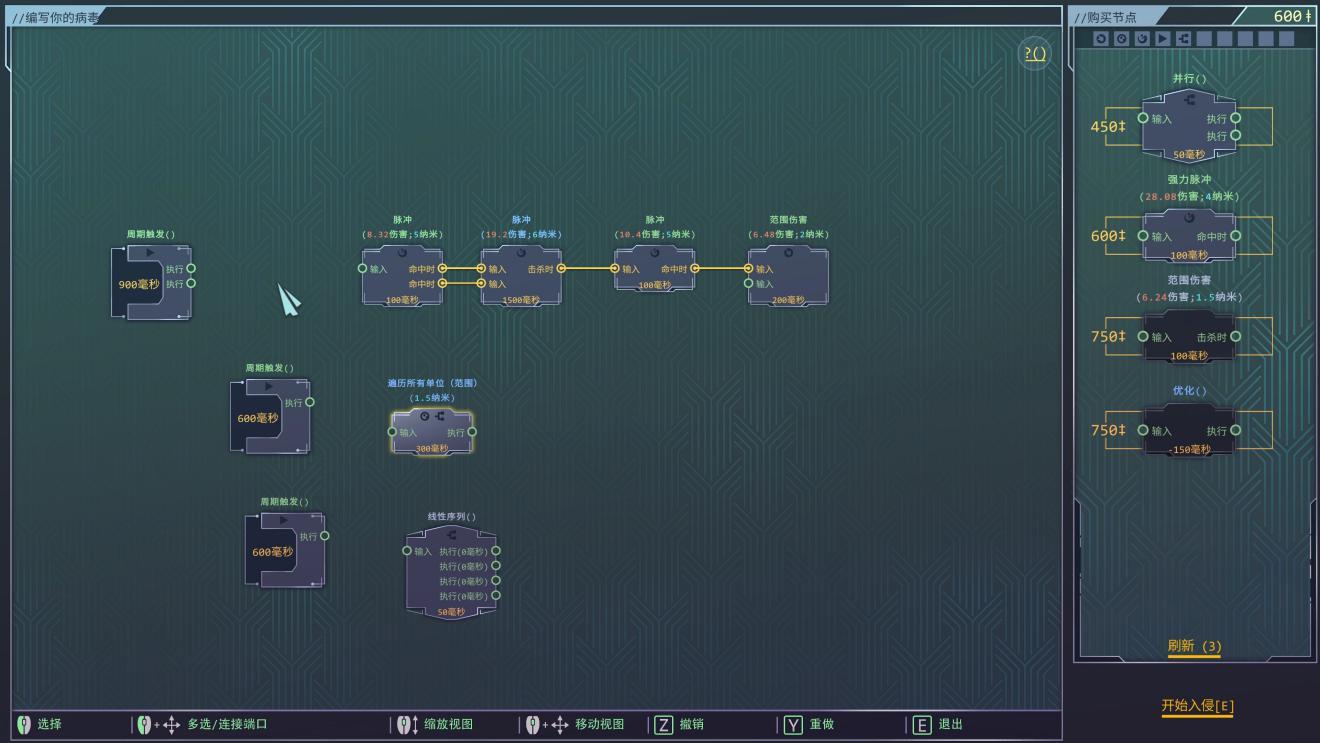Click lower 输入 port on canvas 范围伤害 node
Screen dimensions: 1320x743
point(748,284)
